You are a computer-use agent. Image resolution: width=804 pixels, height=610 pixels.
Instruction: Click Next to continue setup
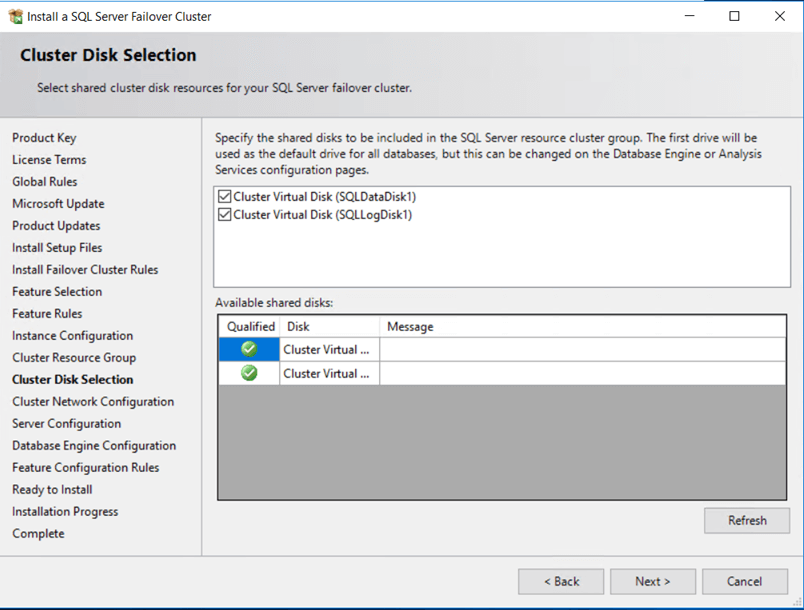coord(652,581)
